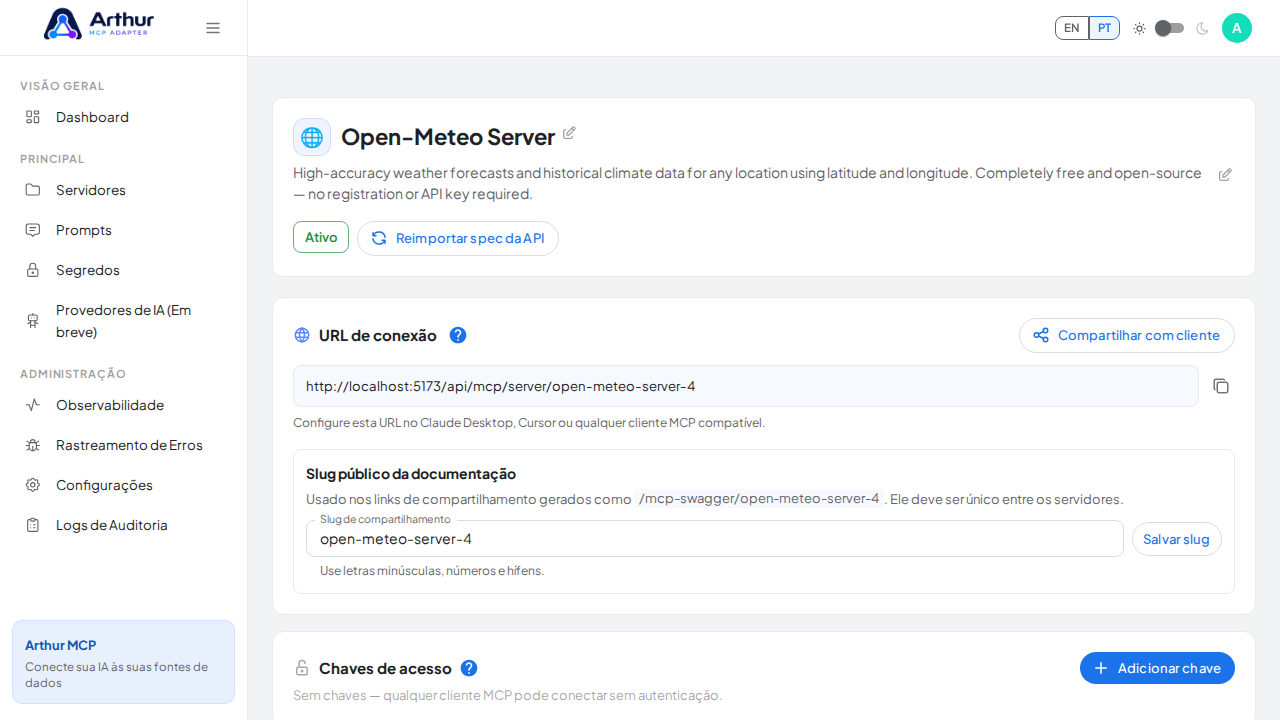The width and height of the screenshot is (1280, 720).
Task: Click the Logs de Auditoria clipboard icon
Action: pyautogui.click(x=33, y=525)
